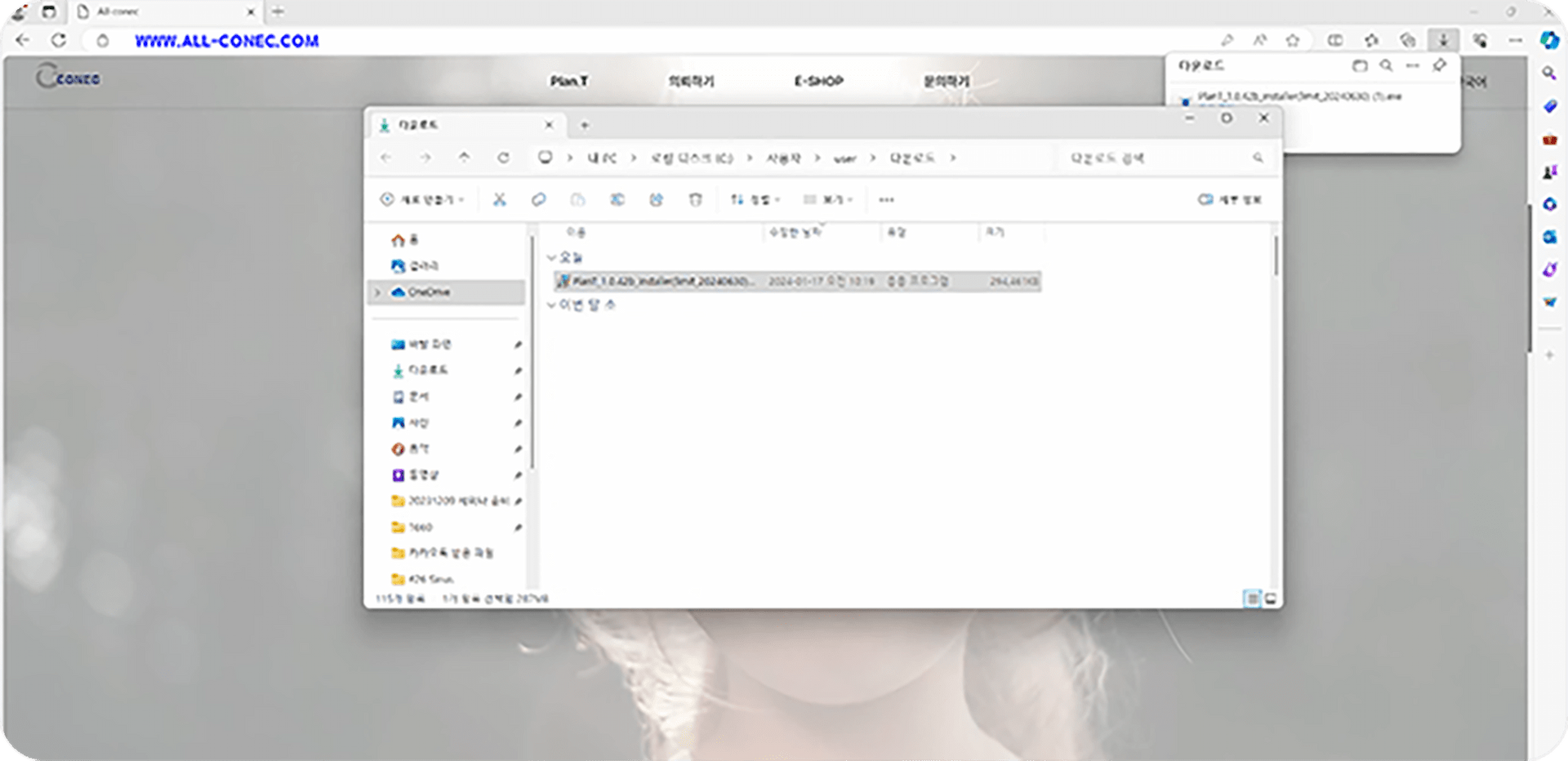Refresh the Explorer Downloads folder view
Screen dimensions: 1568x761
503,158
